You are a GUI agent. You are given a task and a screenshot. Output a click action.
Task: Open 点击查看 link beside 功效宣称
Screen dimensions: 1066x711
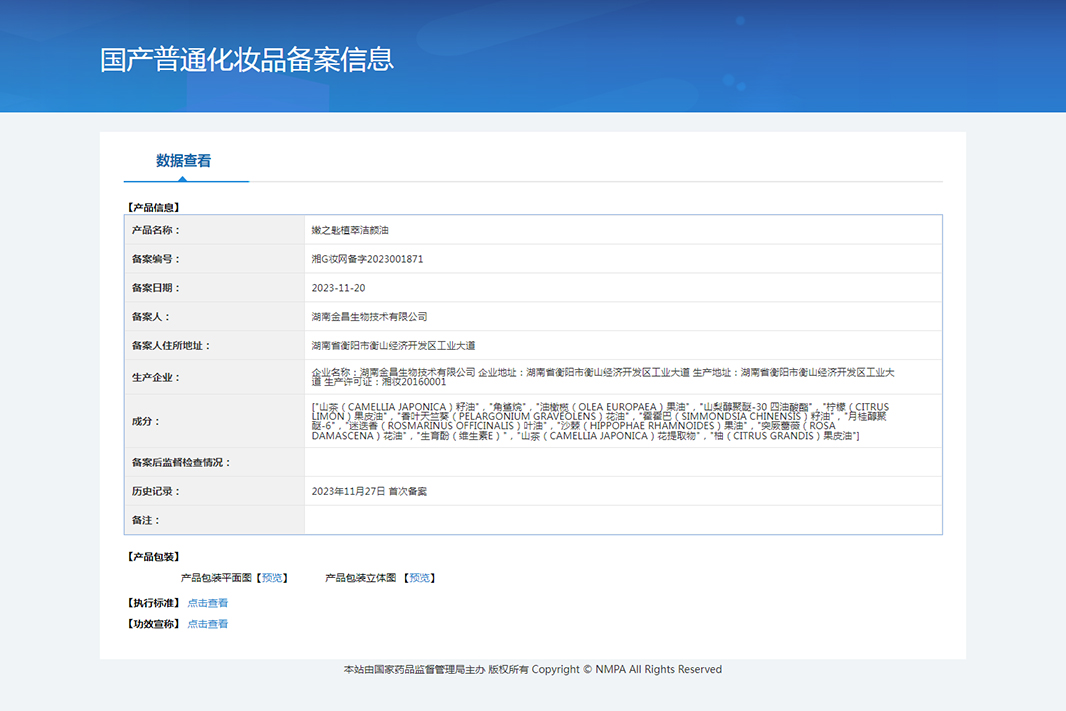coord(208,624)
